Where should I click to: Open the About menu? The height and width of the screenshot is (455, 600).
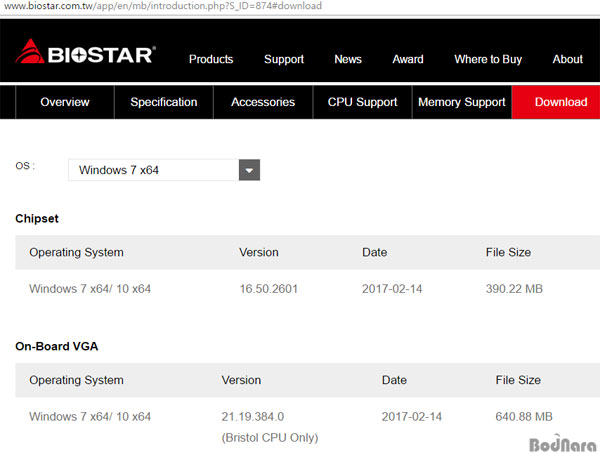pos(567,59)
